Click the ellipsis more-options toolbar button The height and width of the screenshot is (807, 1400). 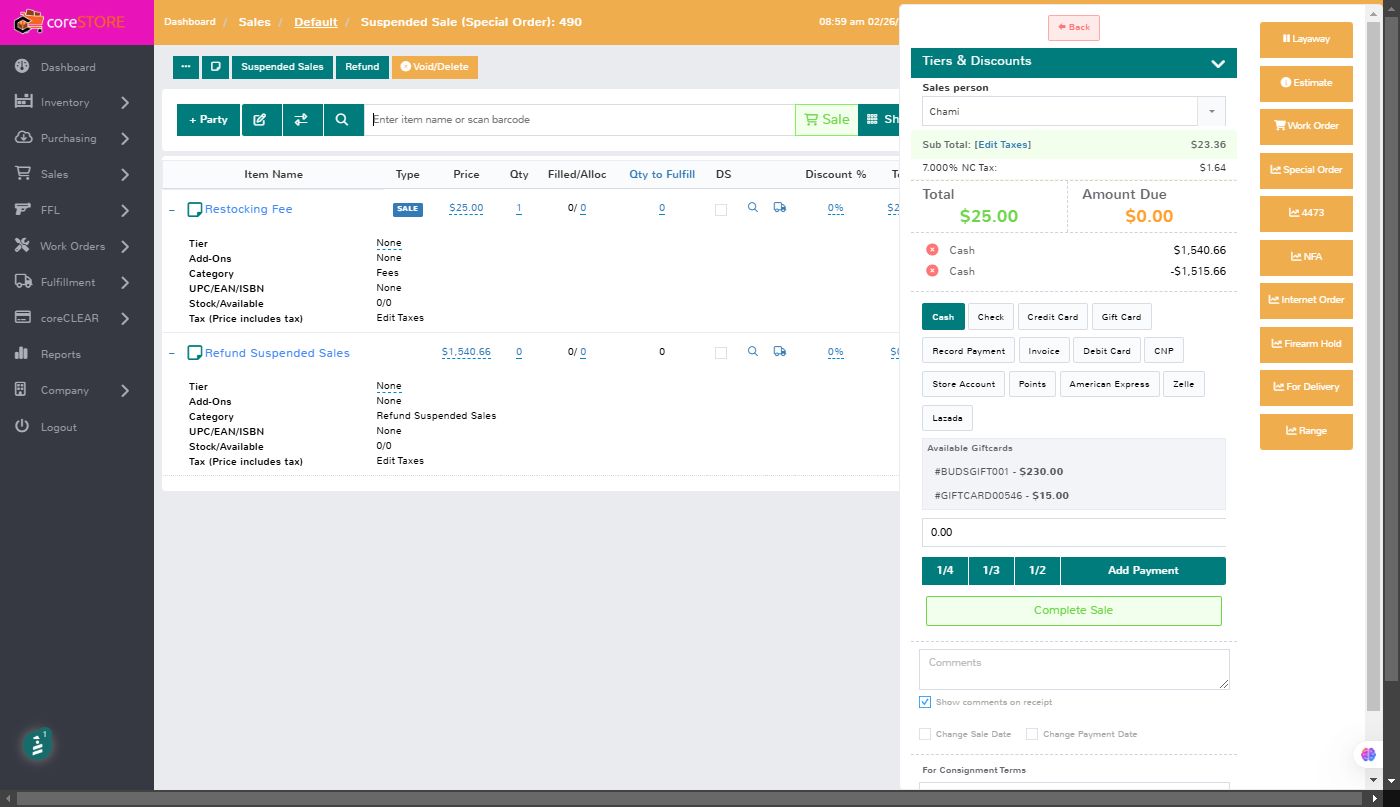point(186,67)
